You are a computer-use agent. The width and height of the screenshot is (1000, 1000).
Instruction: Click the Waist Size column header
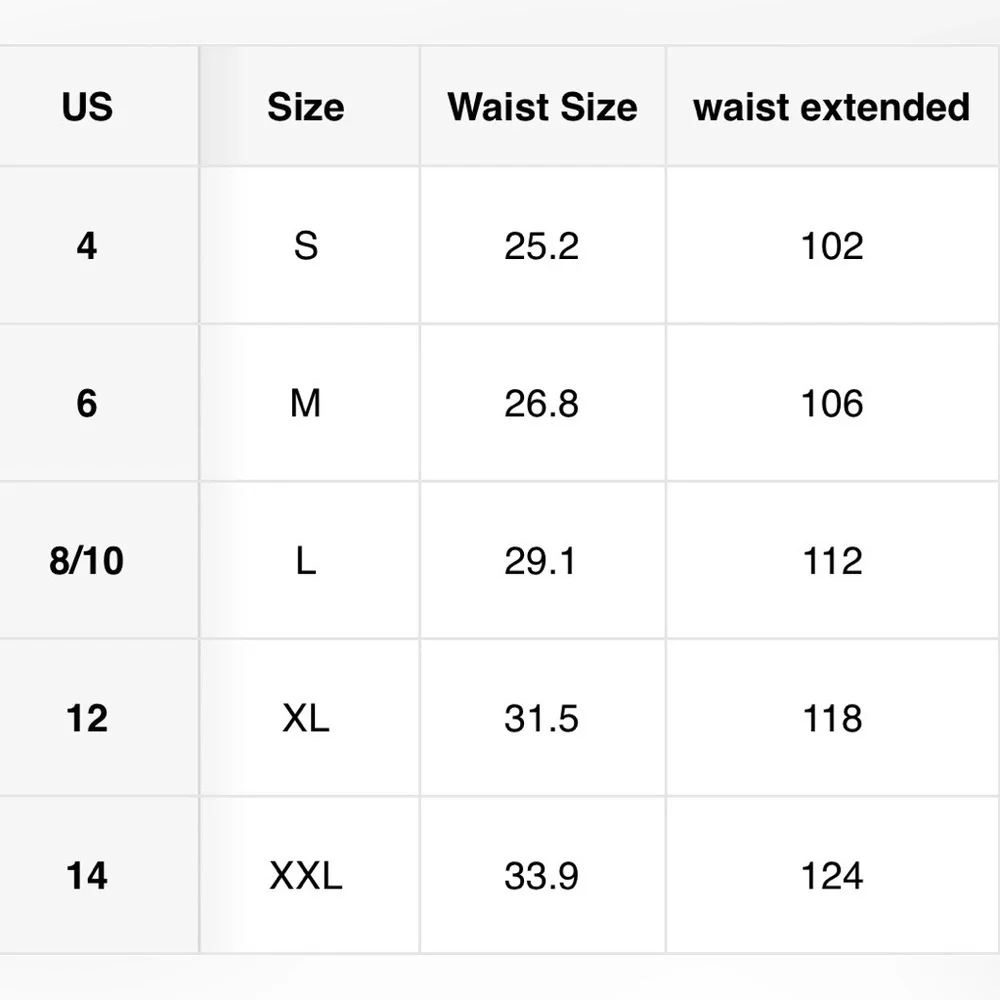(543, 107)
